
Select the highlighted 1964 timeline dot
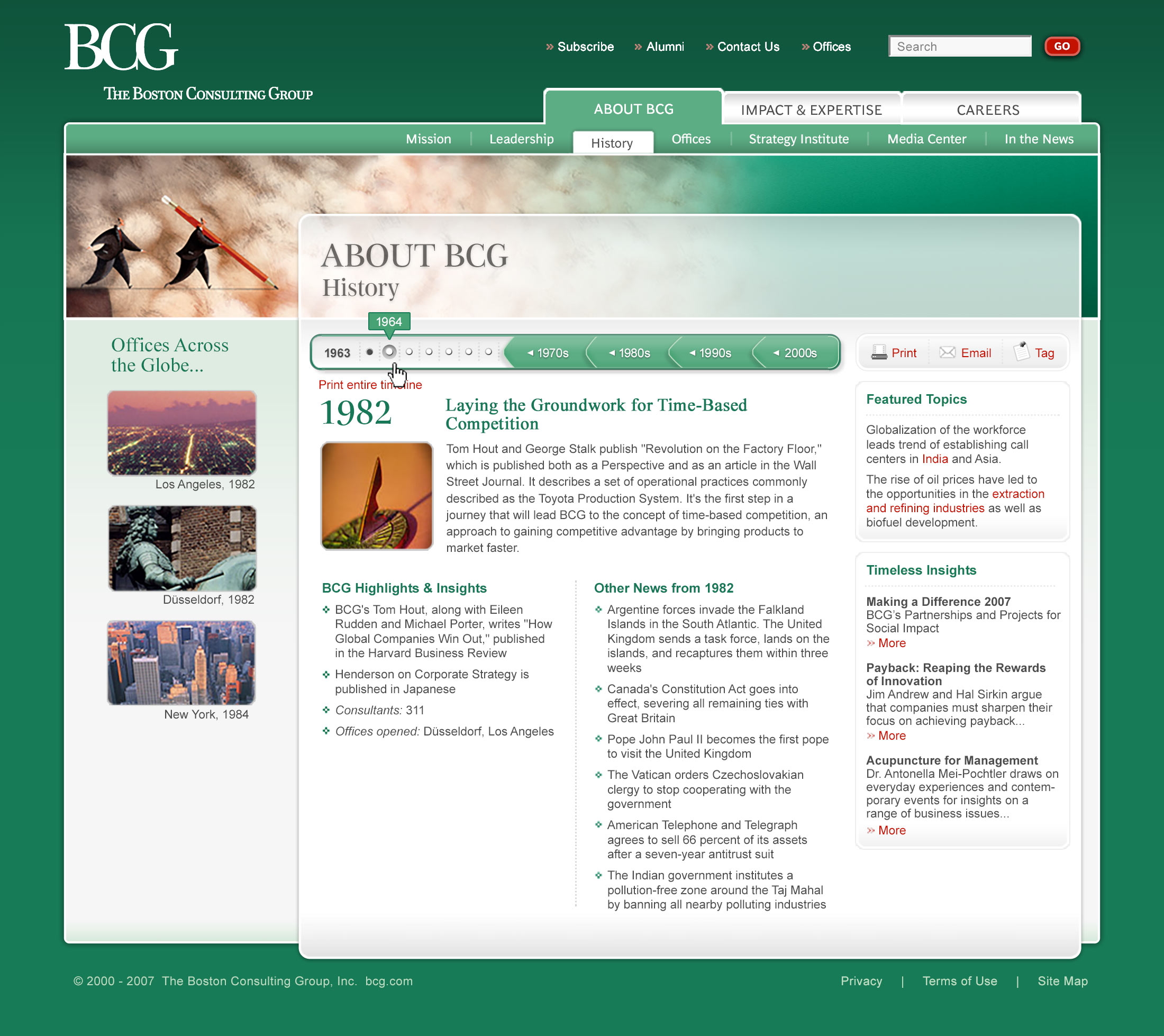[x=389, y=352]
